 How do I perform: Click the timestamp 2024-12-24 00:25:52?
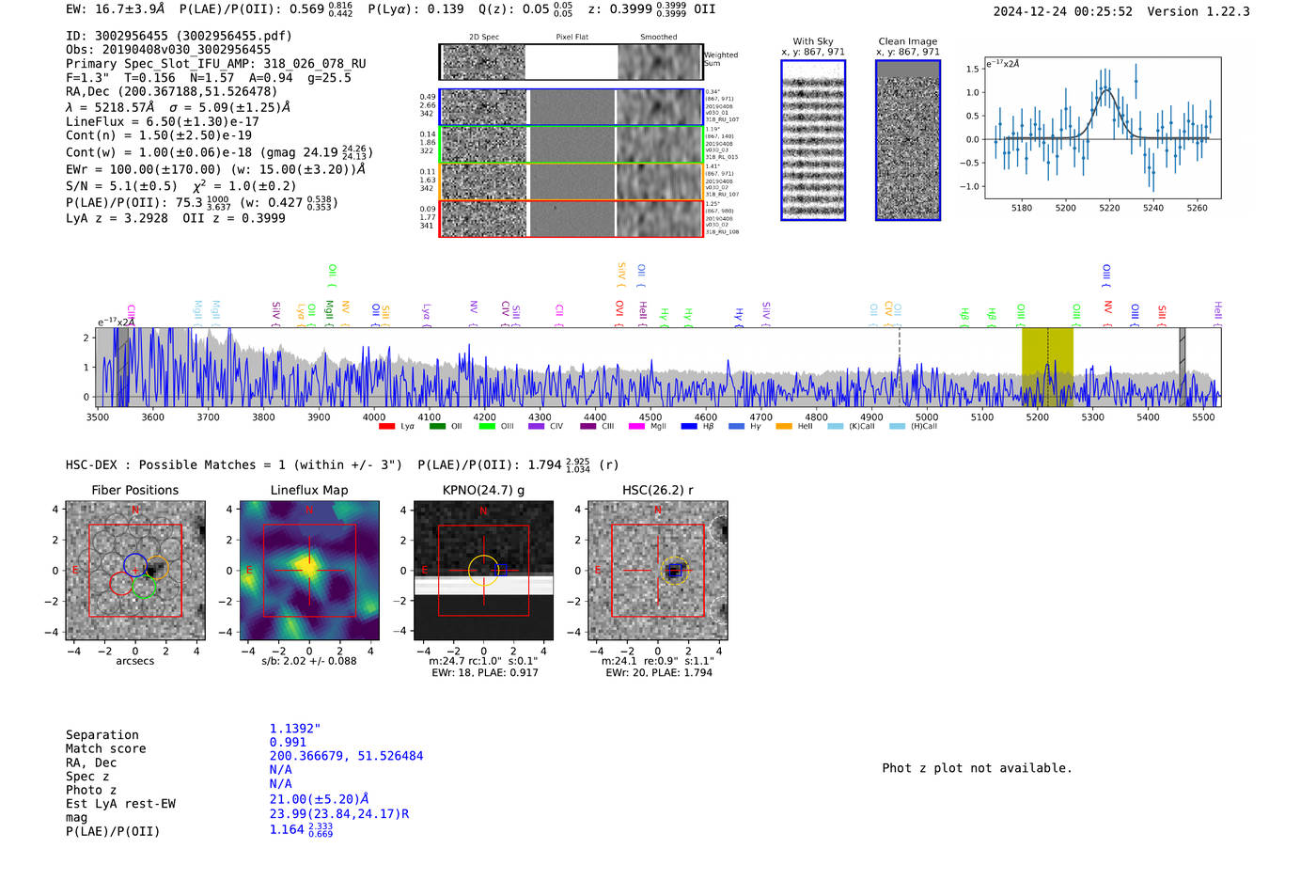click(1063, 11)
